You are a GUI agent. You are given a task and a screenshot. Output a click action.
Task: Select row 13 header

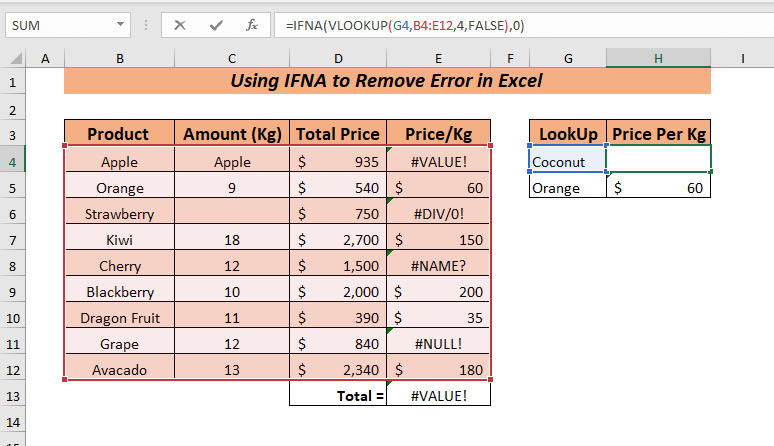point(14,395)
